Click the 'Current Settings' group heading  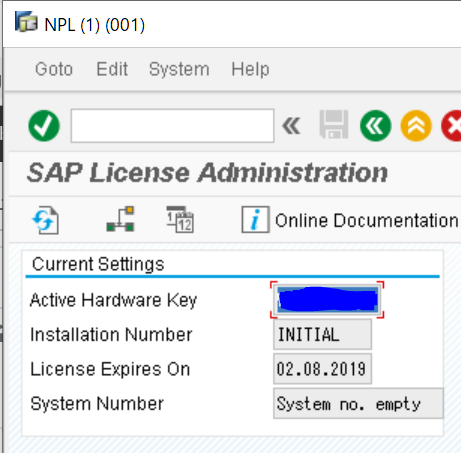tap(98, 264)
